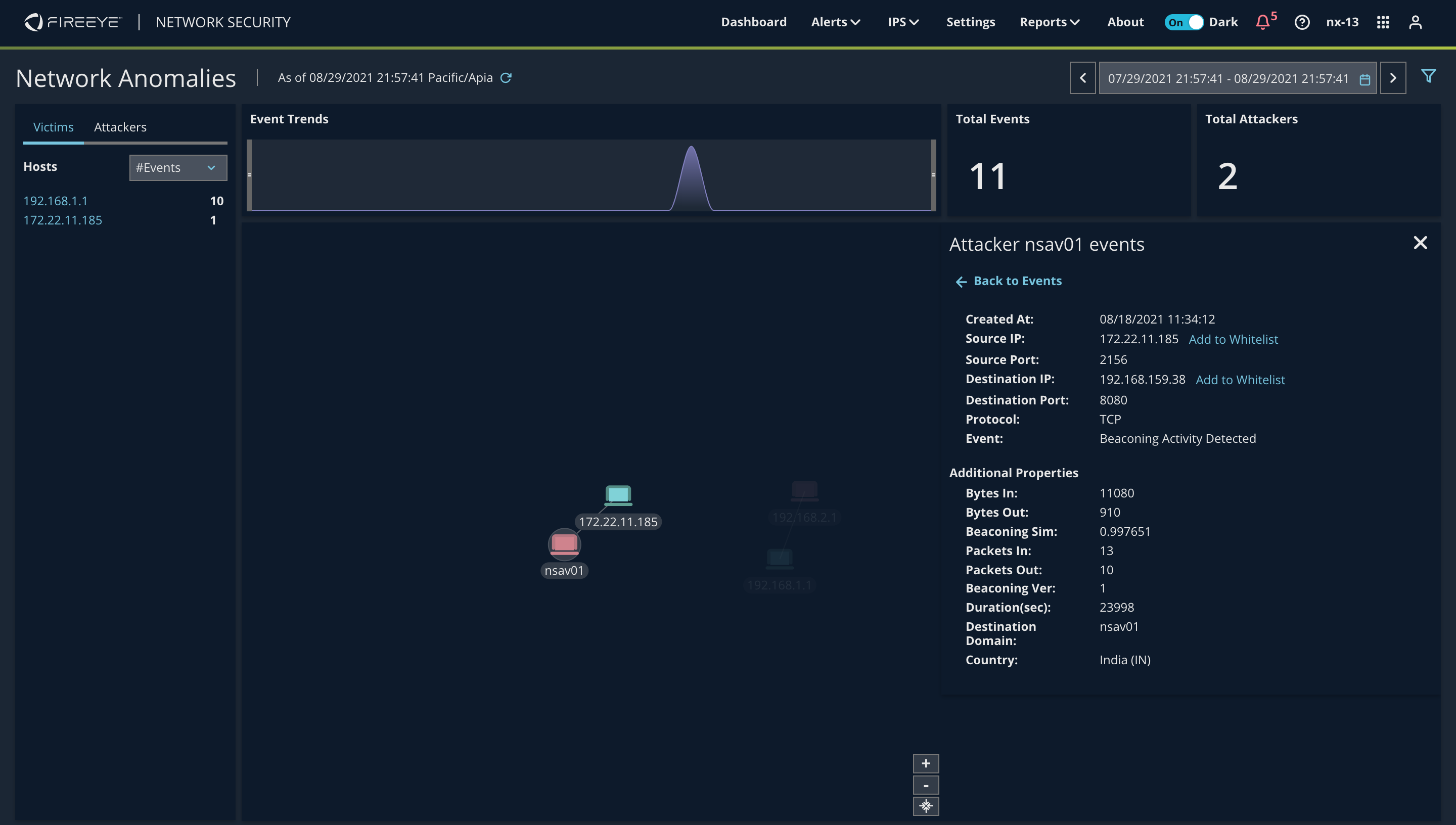
Task: Click the nx-13 appliance name
Action: 1342,22
